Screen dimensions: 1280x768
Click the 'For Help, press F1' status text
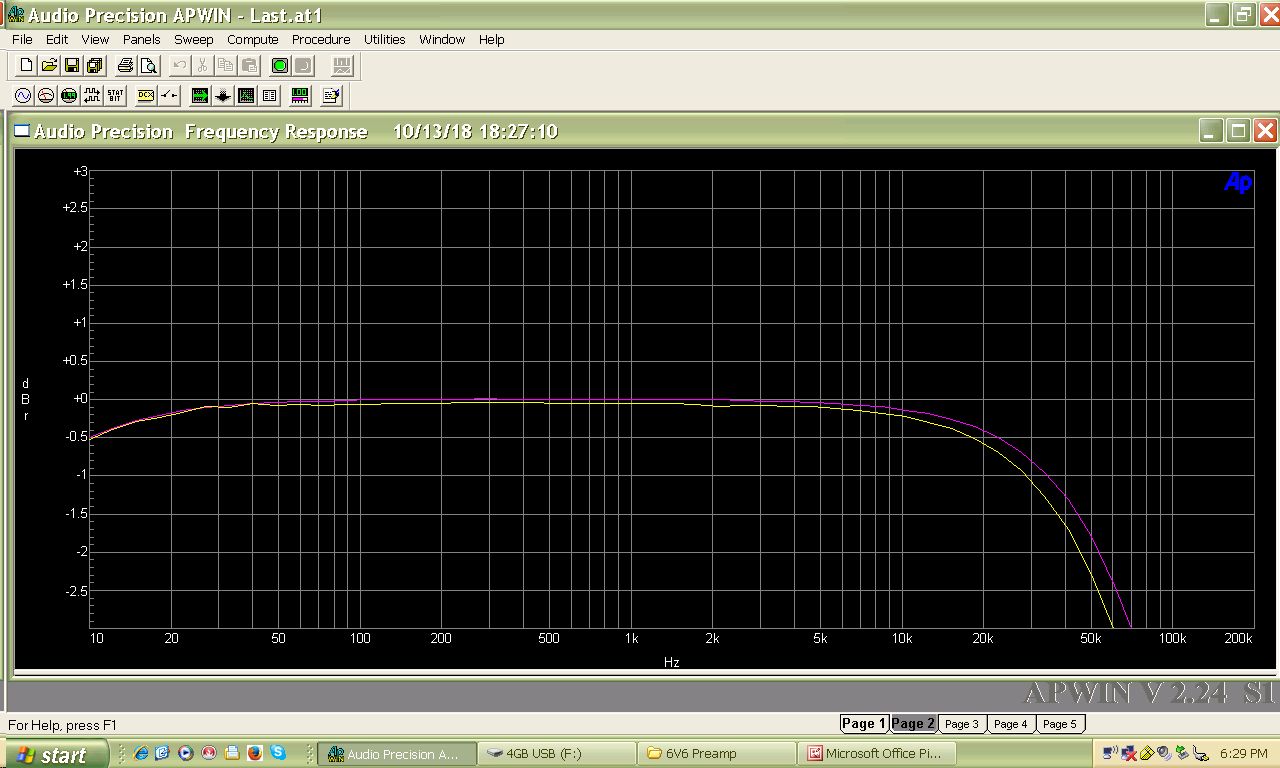[x=63, y=725]
